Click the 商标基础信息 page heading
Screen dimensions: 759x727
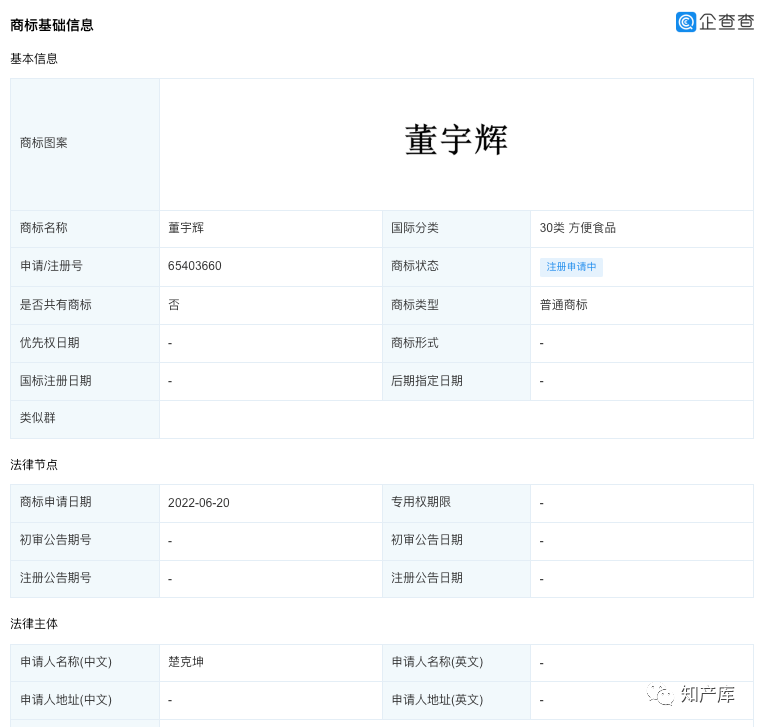click(x=52, y=25)
